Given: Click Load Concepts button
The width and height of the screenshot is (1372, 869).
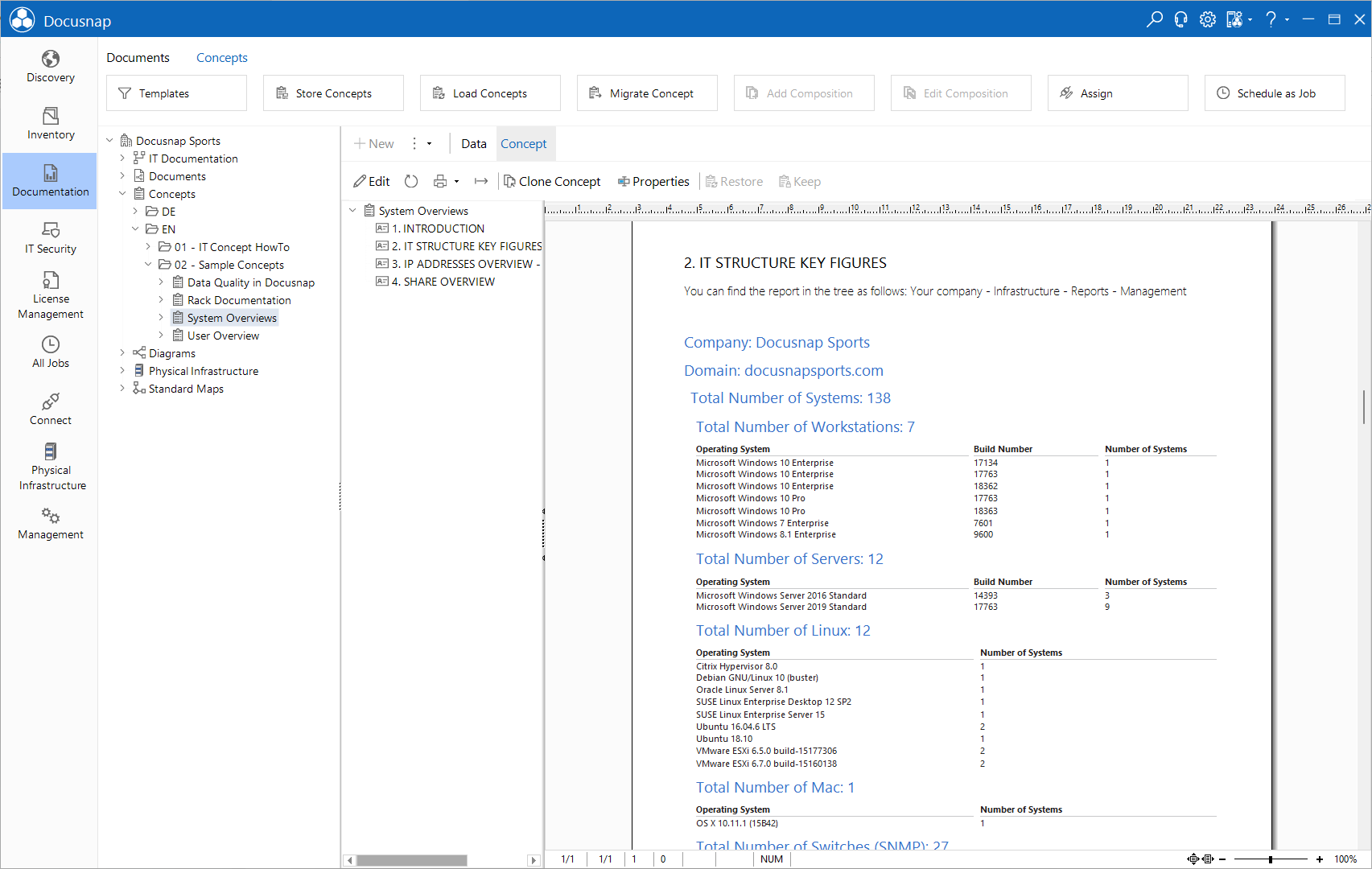Looking at the screenshot, I should [x=490, y=93].
